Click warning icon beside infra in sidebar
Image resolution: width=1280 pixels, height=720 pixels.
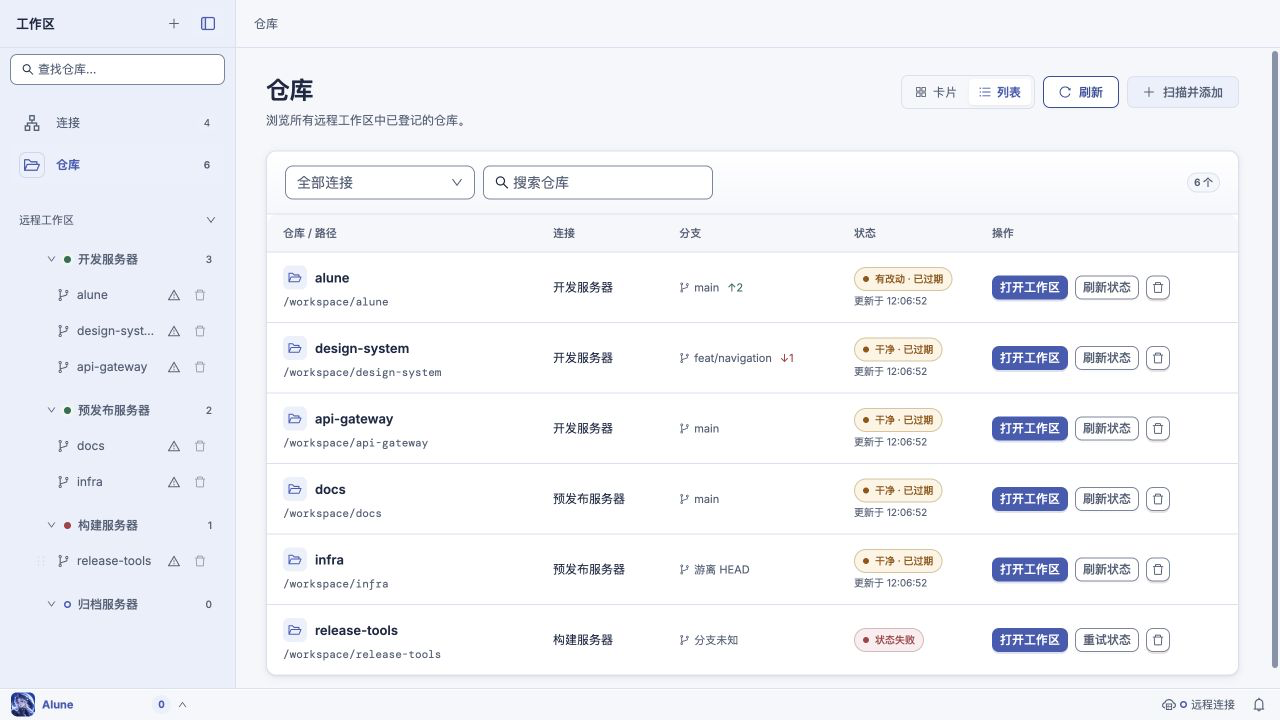(x=174, y=482)
